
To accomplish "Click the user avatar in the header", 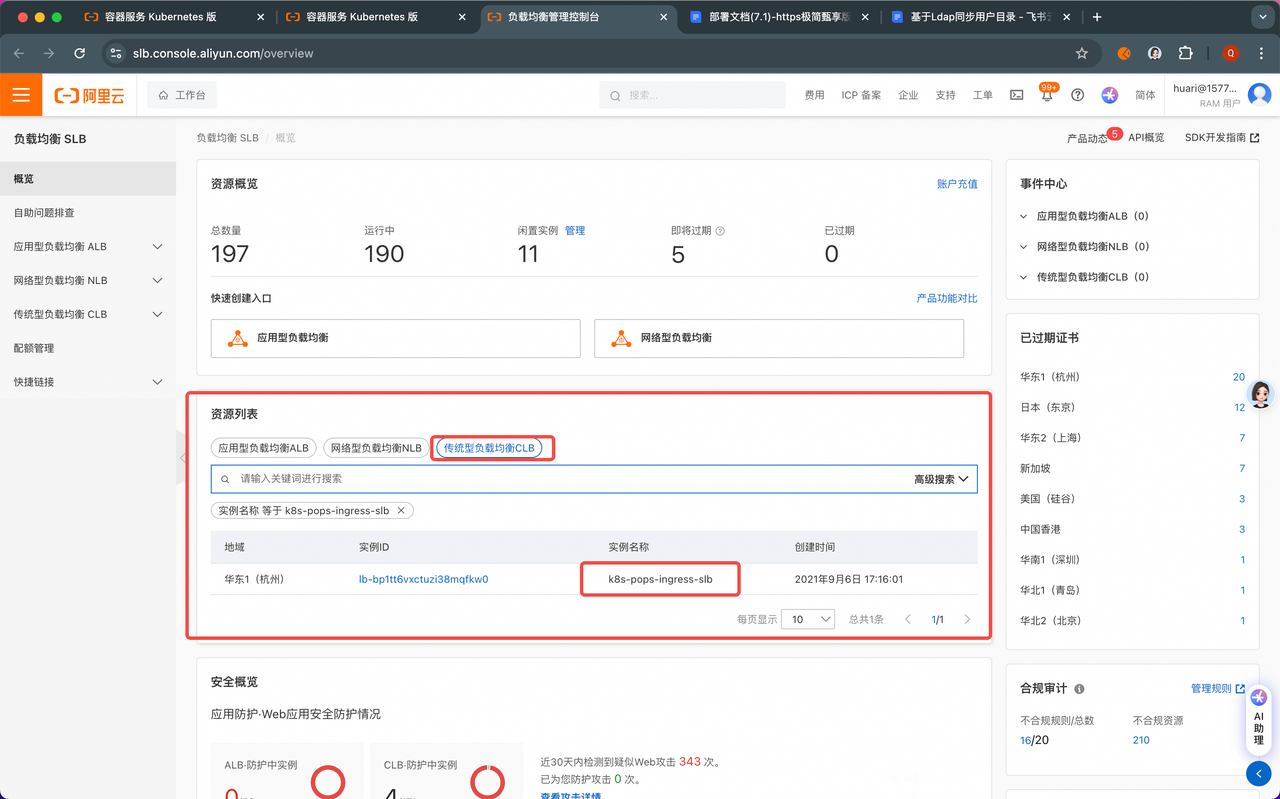I will click(x=1259, y=95).
